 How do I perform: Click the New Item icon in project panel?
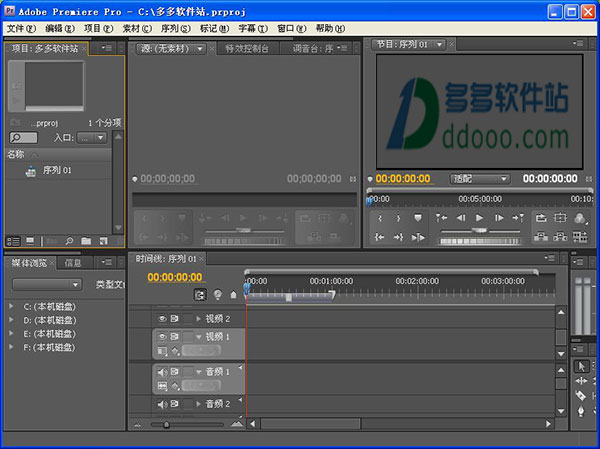[103, 241]
